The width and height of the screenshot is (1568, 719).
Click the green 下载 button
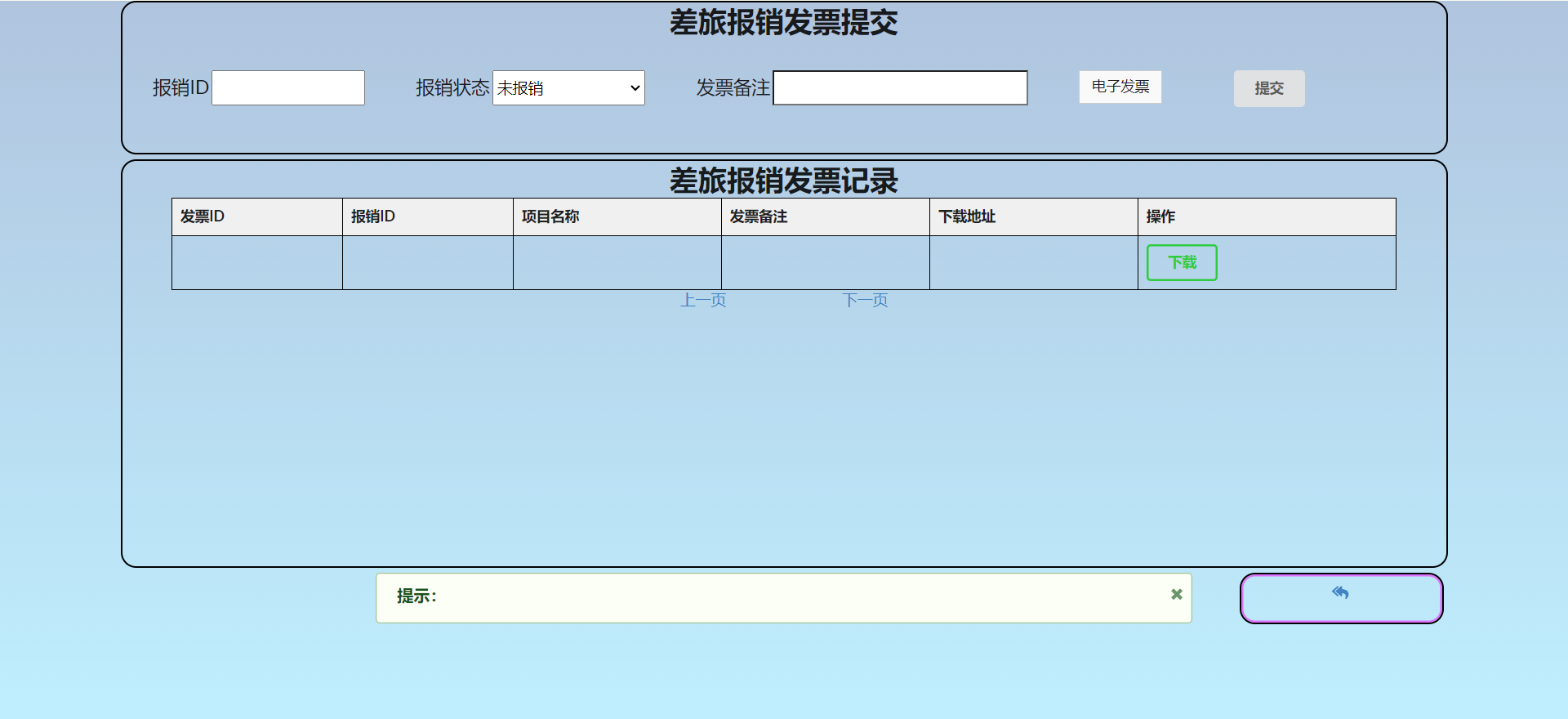tap(1182, 262)
